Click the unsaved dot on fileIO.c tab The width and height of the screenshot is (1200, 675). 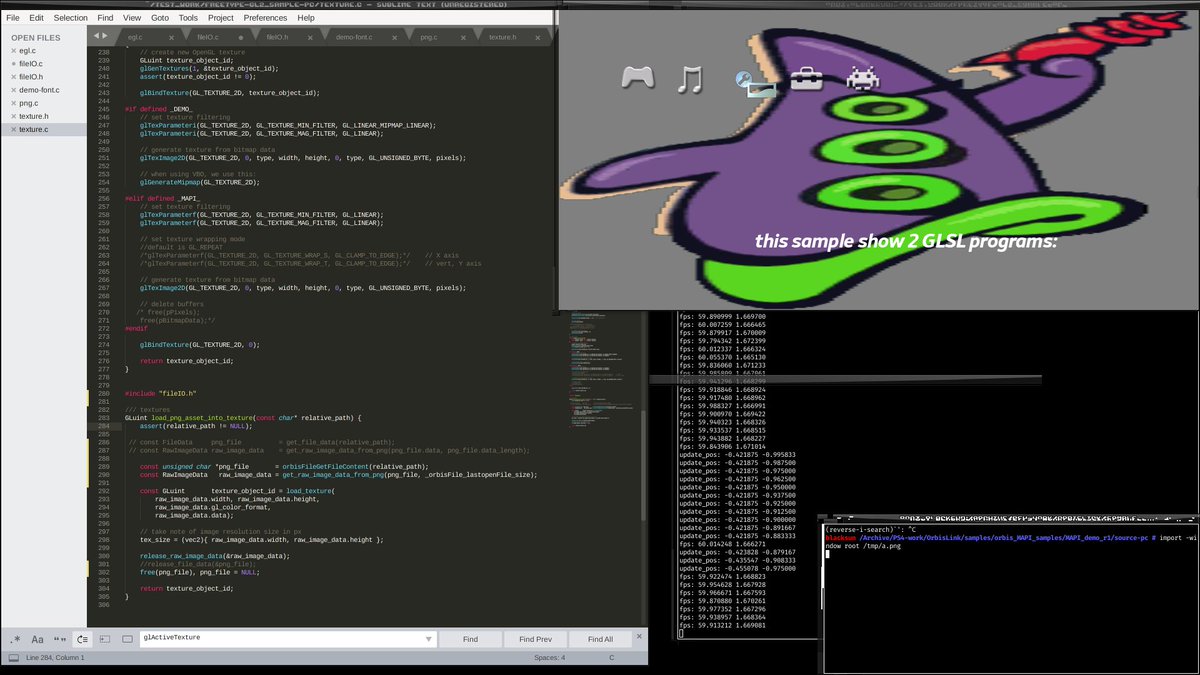point(241,37)
